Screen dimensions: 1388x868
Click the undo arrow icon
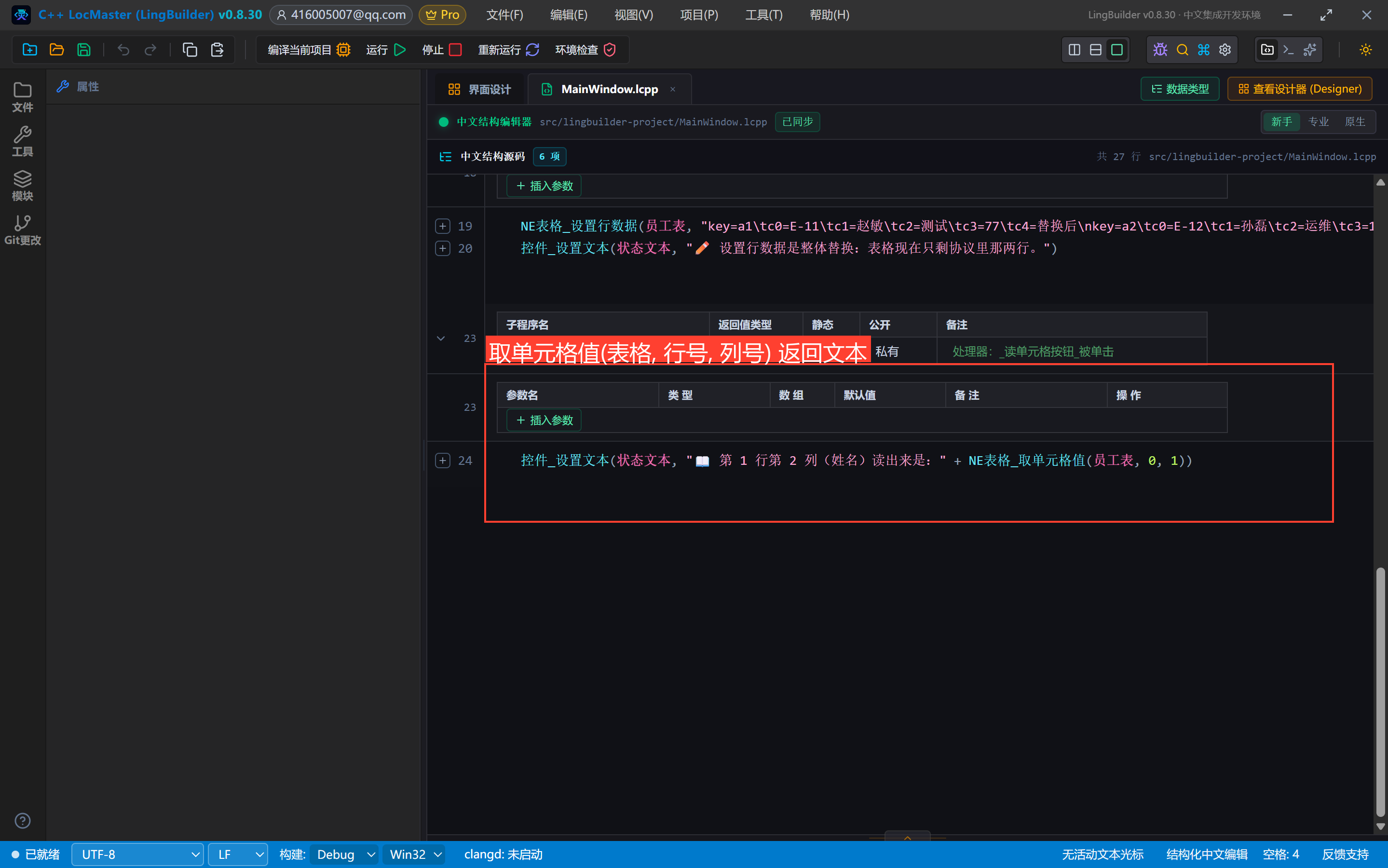click(x=123, y=50)
